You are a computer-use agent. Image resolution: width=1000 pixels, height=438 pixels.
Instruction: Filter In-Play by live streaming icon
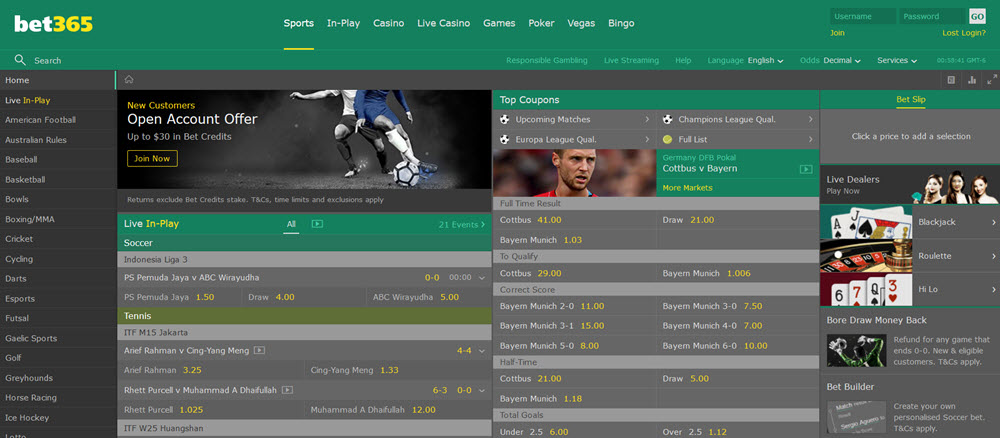point(317,224)
